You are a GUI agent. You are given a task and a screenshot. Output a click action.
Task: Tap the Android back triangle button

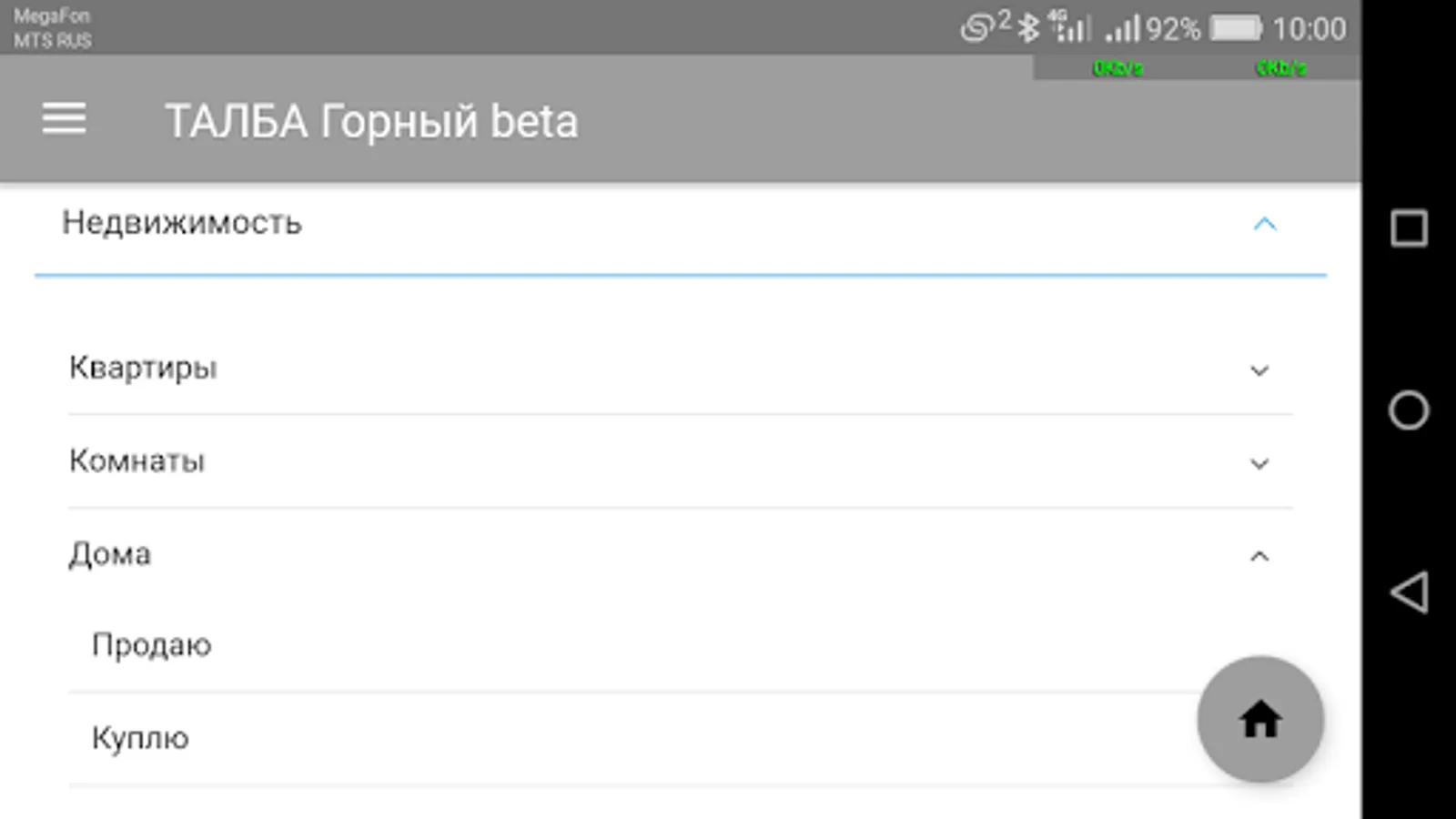pos(1409,591)
